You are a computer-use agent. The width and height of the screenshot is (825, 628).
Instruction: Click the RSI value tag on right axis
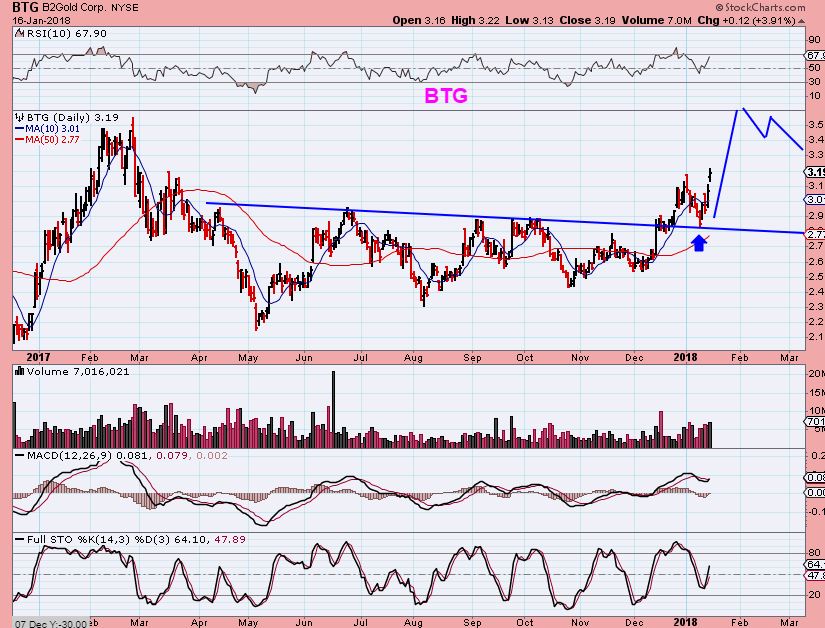[x=815, y=55]
